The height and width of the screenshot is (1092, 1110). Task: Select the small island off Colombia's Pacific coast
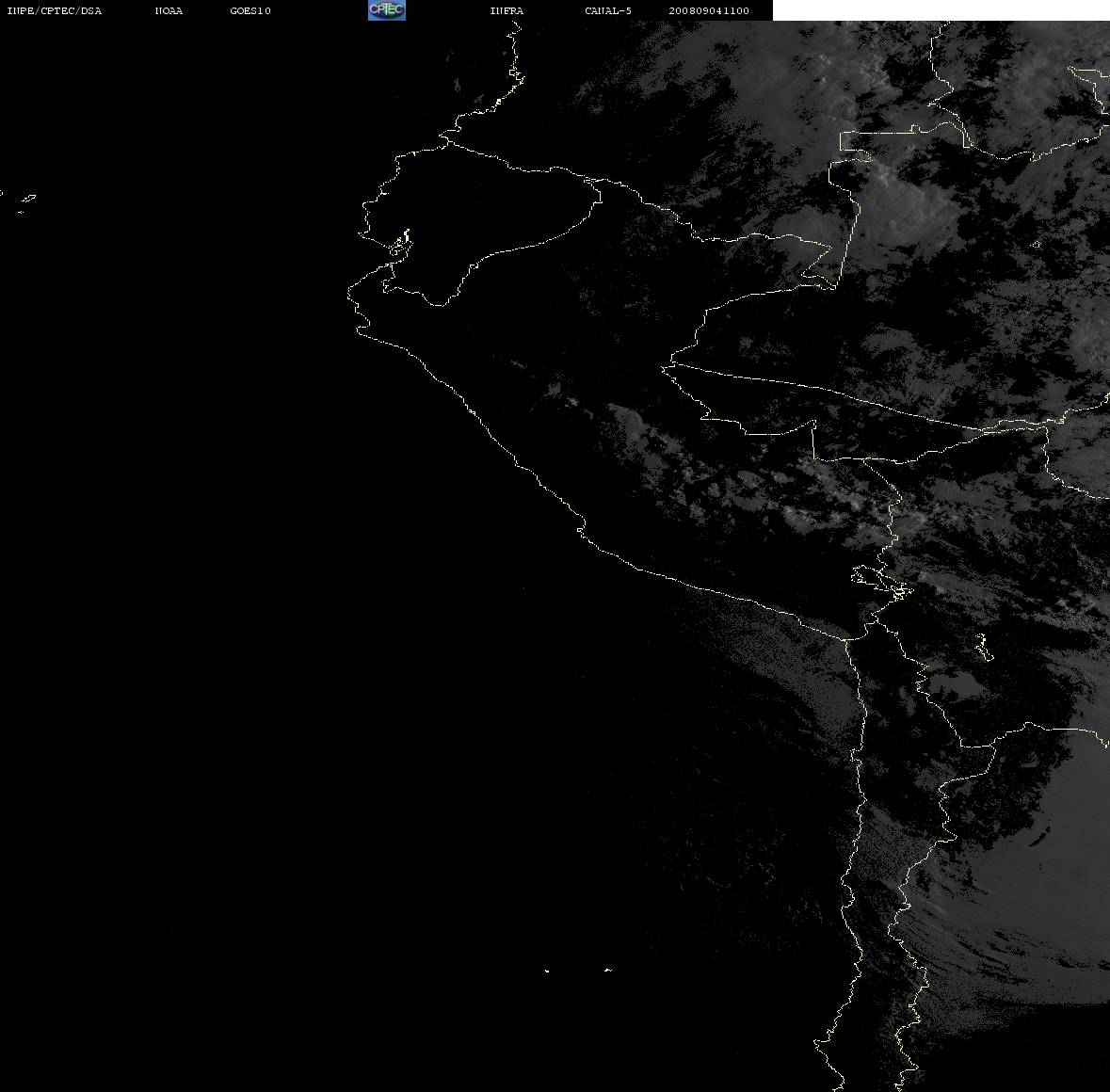pos(457,85)
